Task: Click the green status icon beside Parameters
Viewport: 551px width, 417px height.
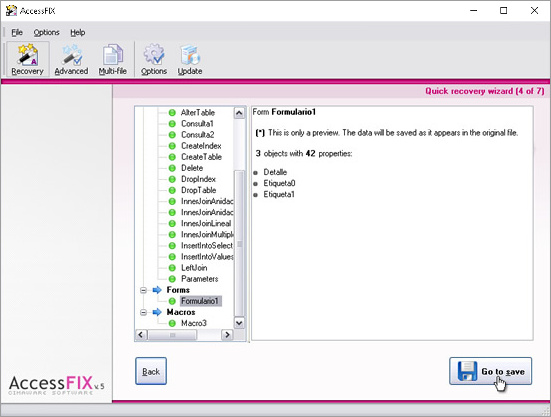Action: [x=172, y=279]
